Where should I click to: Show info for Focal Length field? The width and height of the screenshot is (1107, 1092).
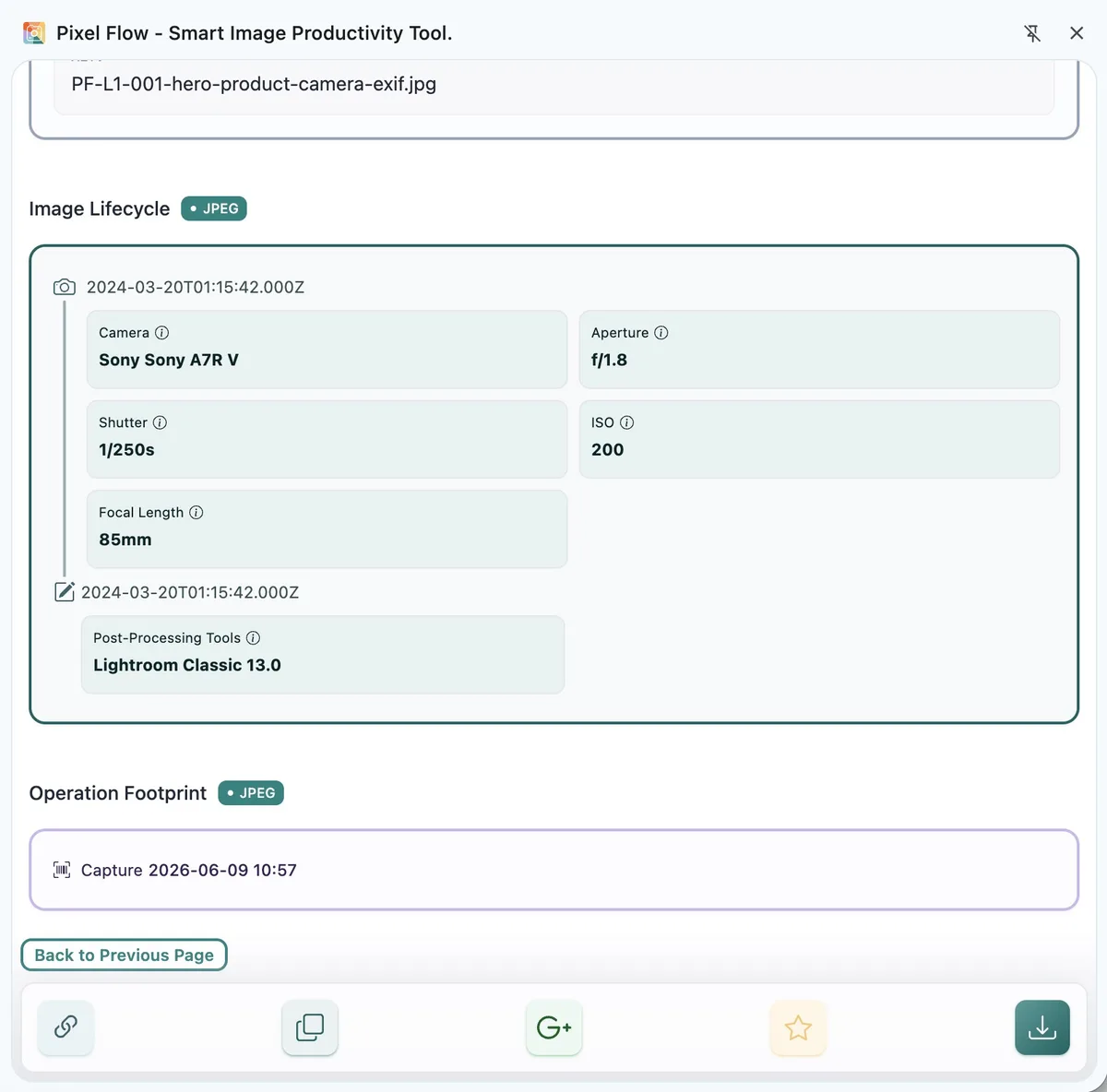click(196, 513)
